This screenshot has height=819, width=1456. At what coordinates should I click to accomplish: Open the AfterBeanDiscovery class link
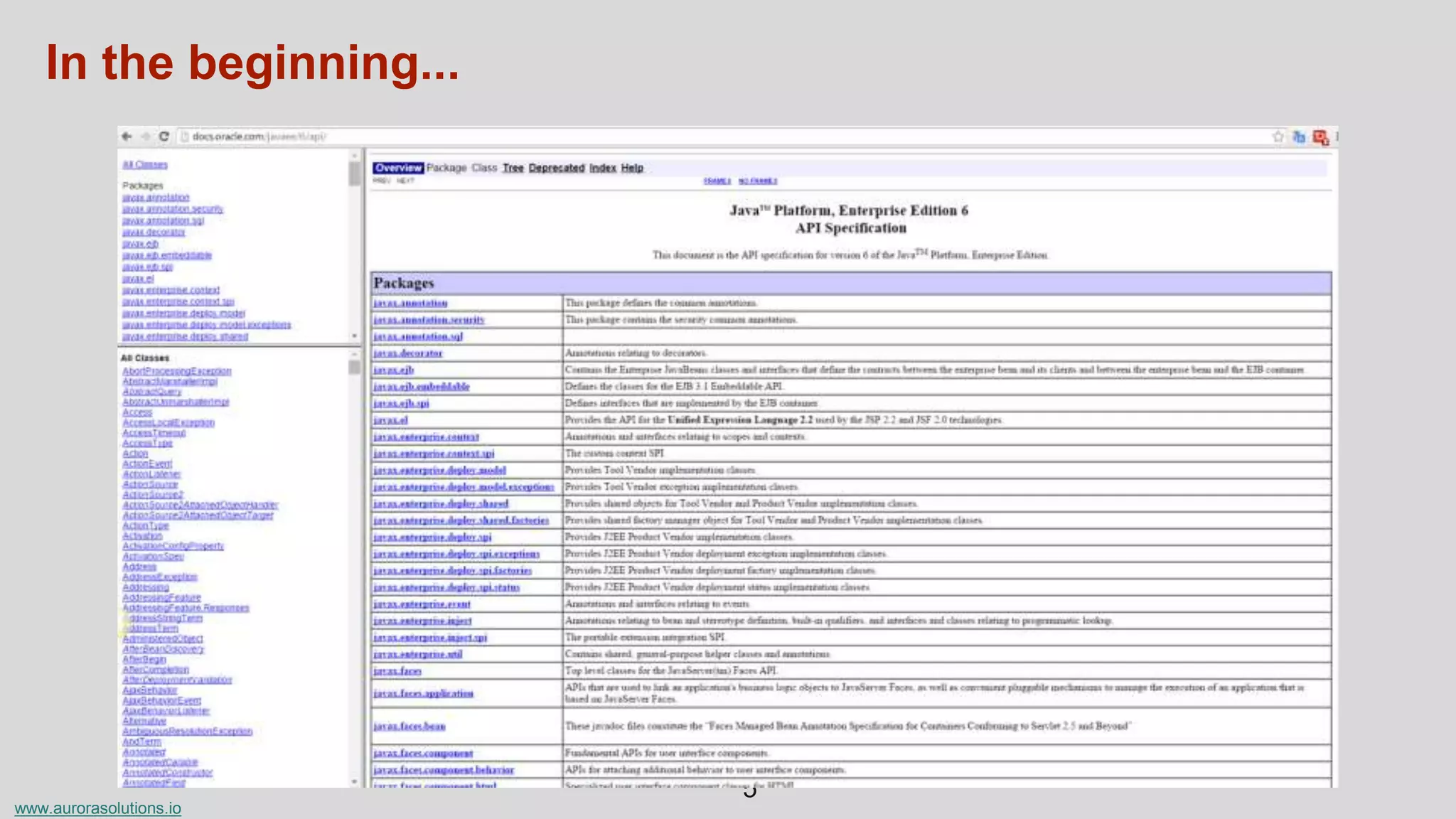click(x=163, y=649)
